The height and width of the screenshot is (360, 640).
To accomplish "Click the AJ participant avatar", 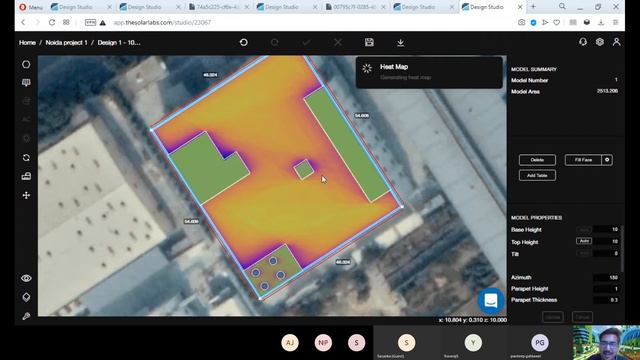I will [x=290, y=342].
